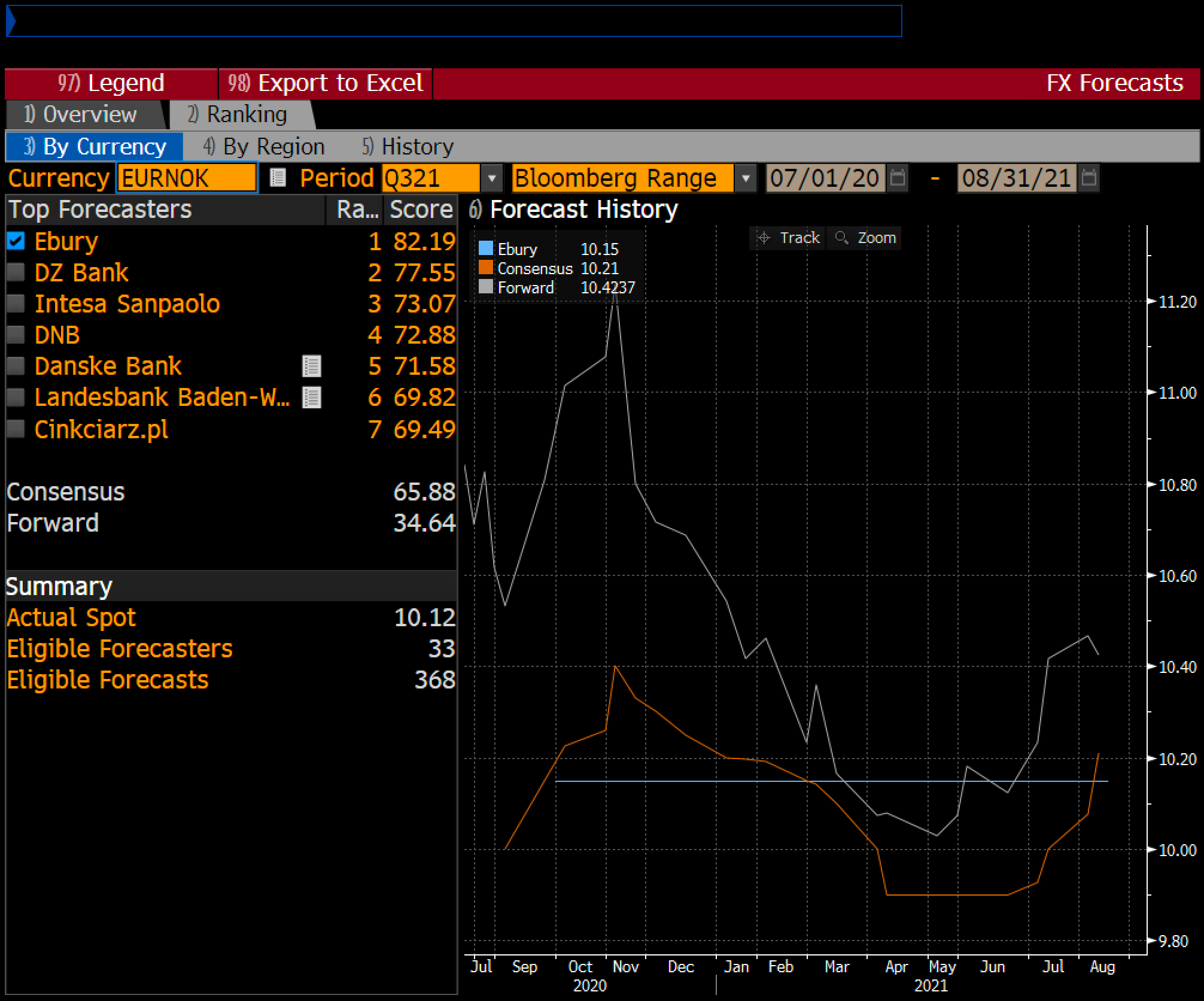Click the Bloomberg Range selector field
The image size is (1204, 1001).
tap(622, 178)
